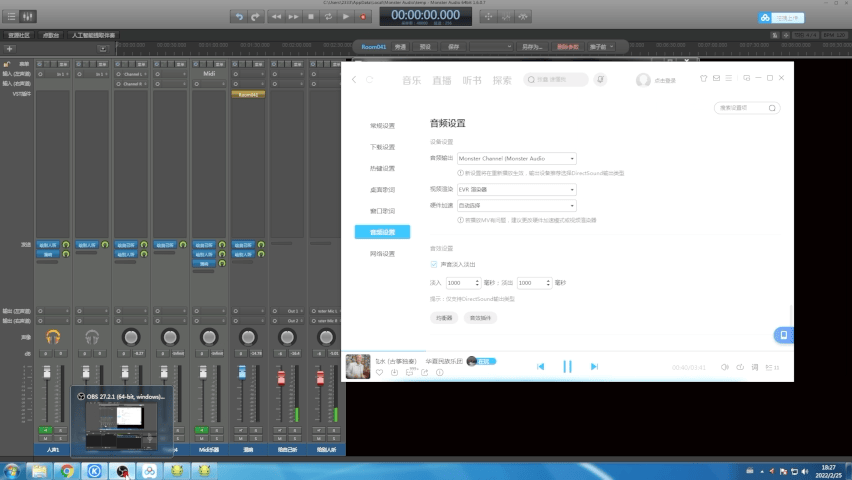Screen dimensions: 852x480
Task: Refresh the music player page
Action: click(x=369, y=79)
